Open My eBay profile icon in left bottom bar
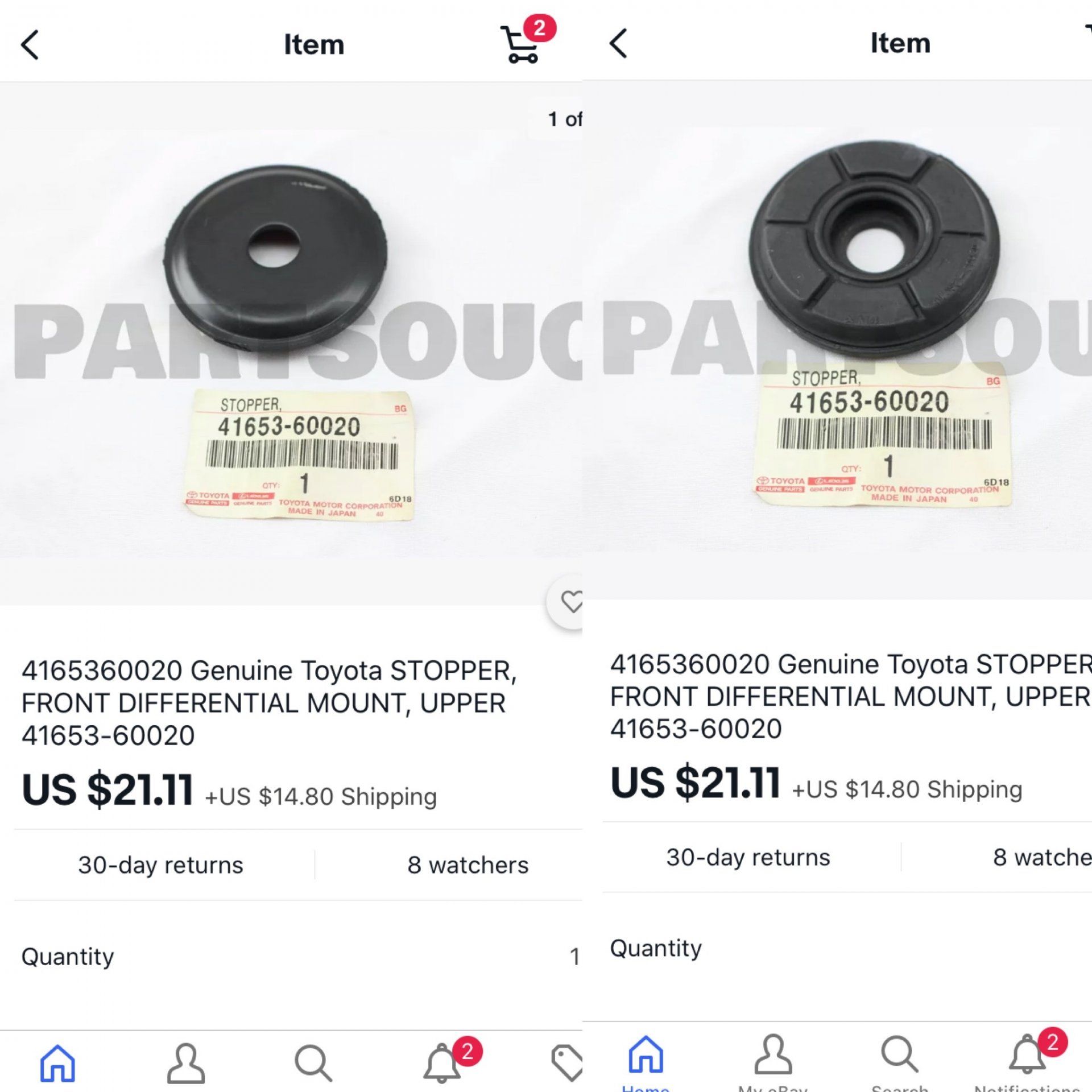The width and height of the screenshot is (1092, 1092). pyautogui.click(x=185, y=1062)
